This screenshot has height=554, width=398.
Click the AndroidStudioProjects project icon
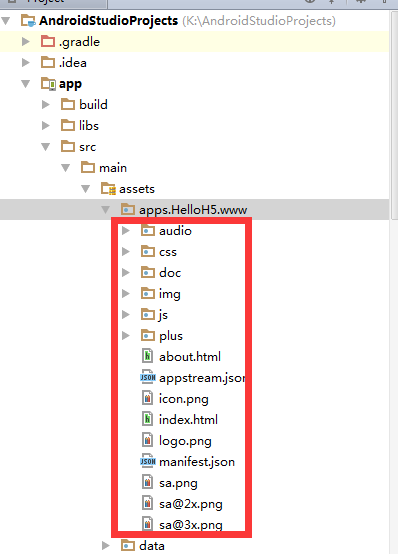28,20
